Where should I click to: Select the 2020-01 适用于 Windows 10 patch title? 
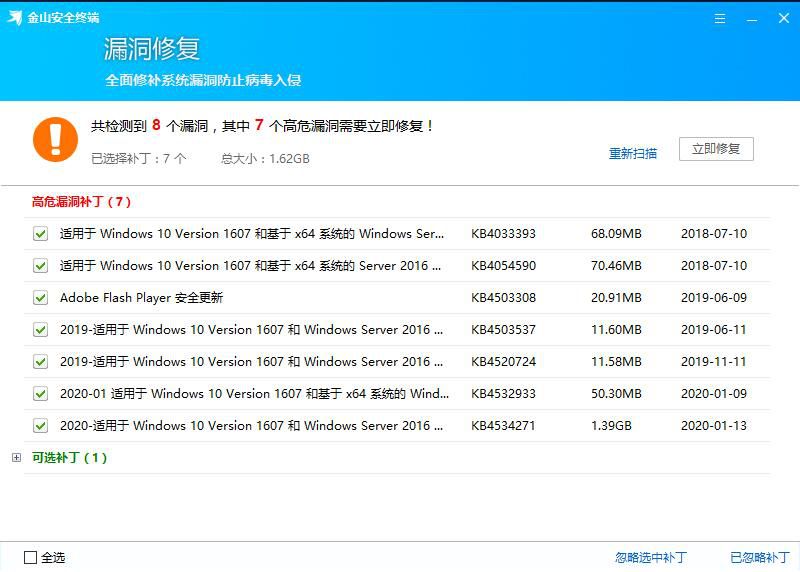pos(254,394)
